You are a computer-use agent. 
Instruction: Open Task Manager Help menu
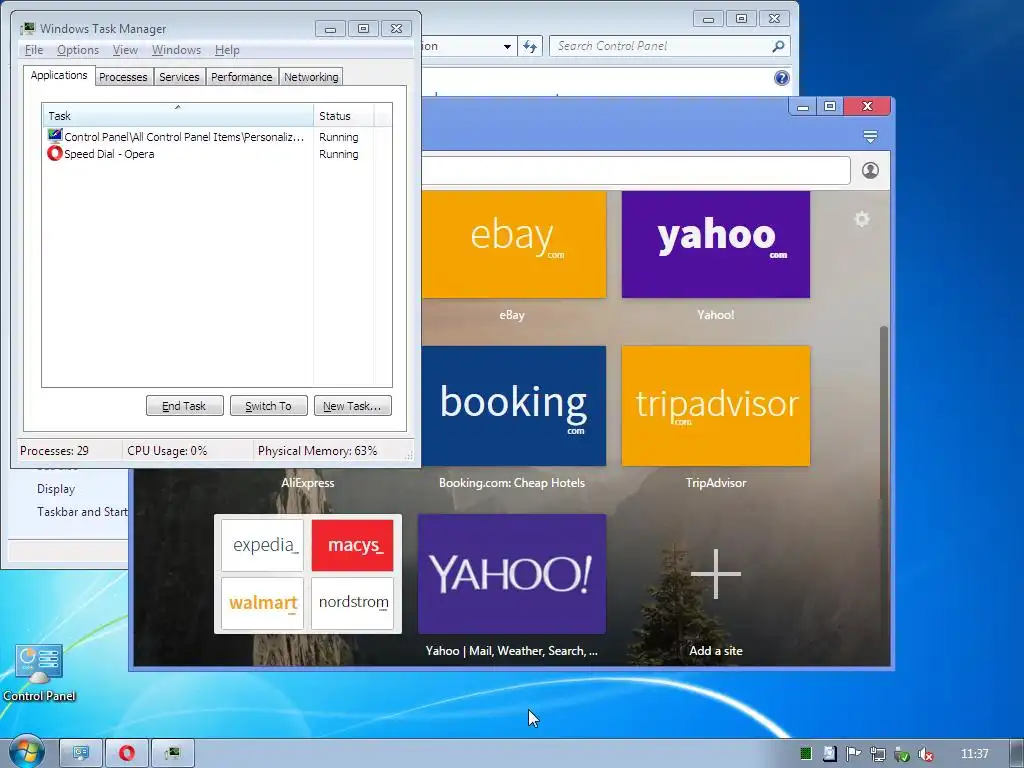(x=227, y=50)
